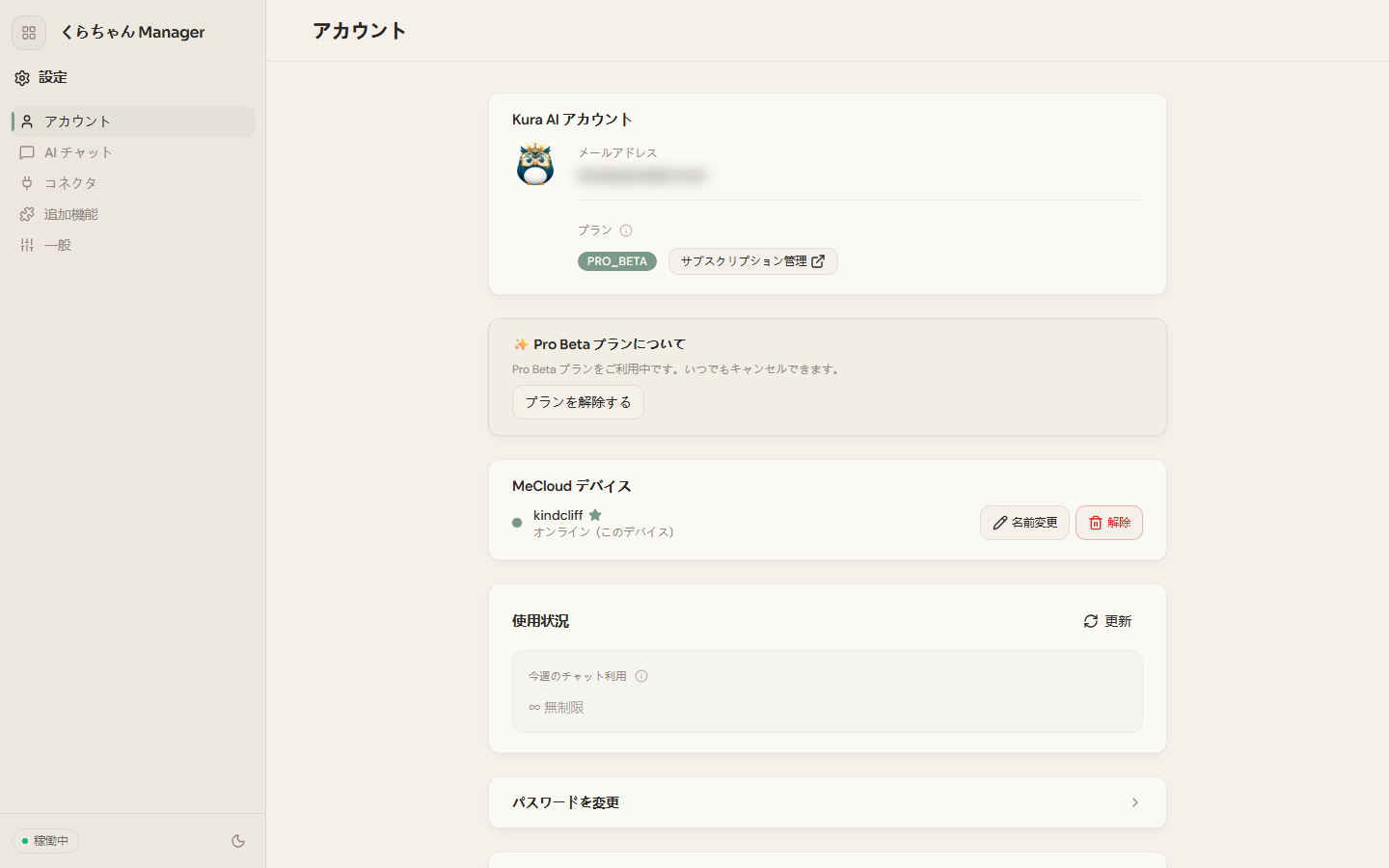Remove device with the red 解除 button
Screen dimensions: 1389x868
click(1109, 523)
